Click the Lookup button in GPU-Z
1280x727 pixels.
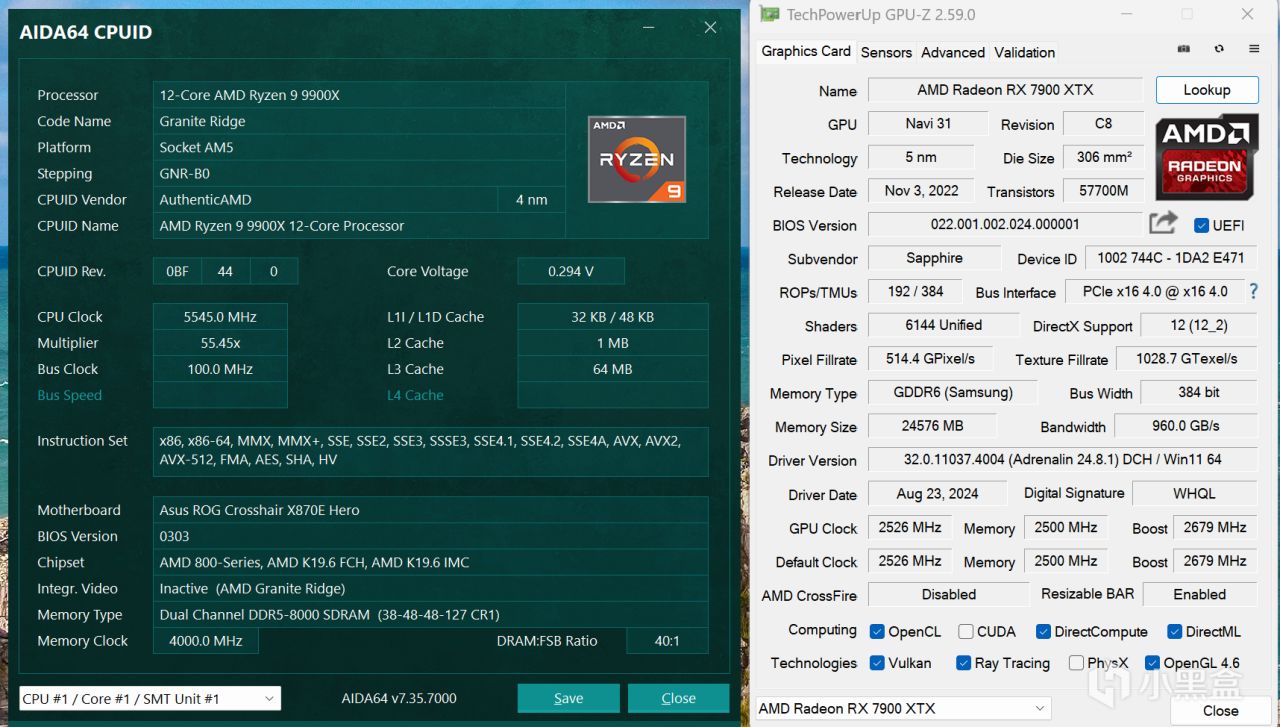1207,89
